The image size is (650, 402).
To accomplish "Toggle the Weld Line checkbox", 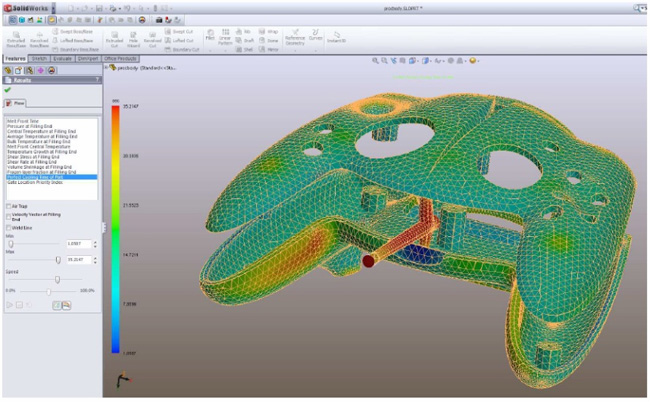I will [9, 228].
